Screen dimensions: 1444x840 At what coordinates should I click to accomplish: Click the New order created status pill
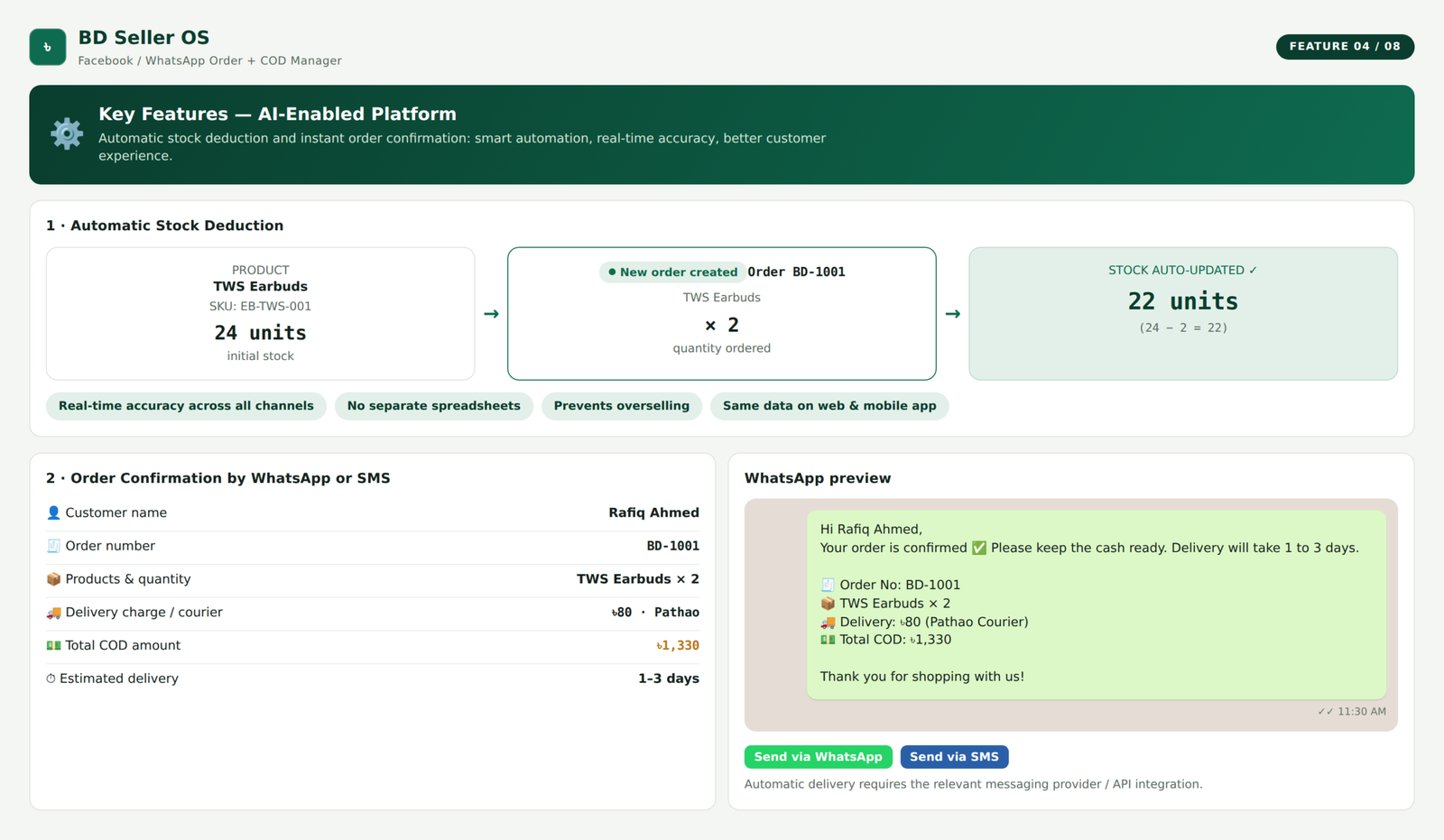(x=672, y=272)
